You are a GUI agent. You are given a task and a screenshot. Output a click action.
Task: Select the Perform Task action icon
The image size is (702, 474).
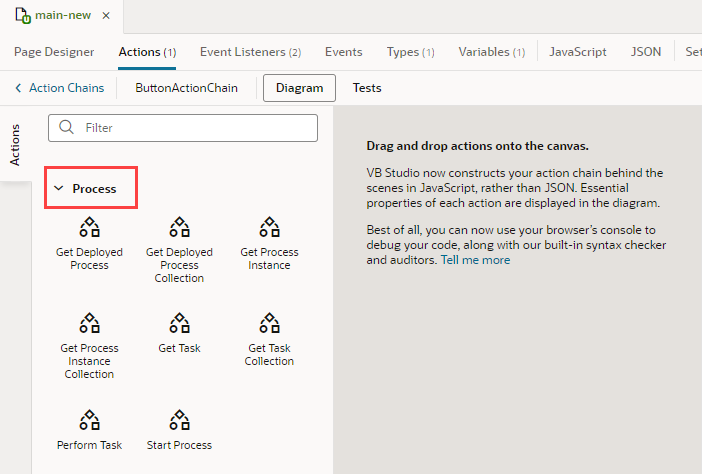[90, 420]
